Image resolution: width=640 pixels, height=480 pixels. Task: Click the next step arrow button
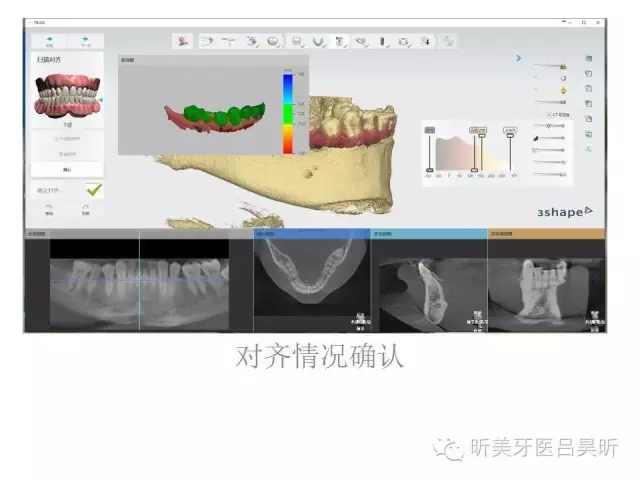click(85, 42)
